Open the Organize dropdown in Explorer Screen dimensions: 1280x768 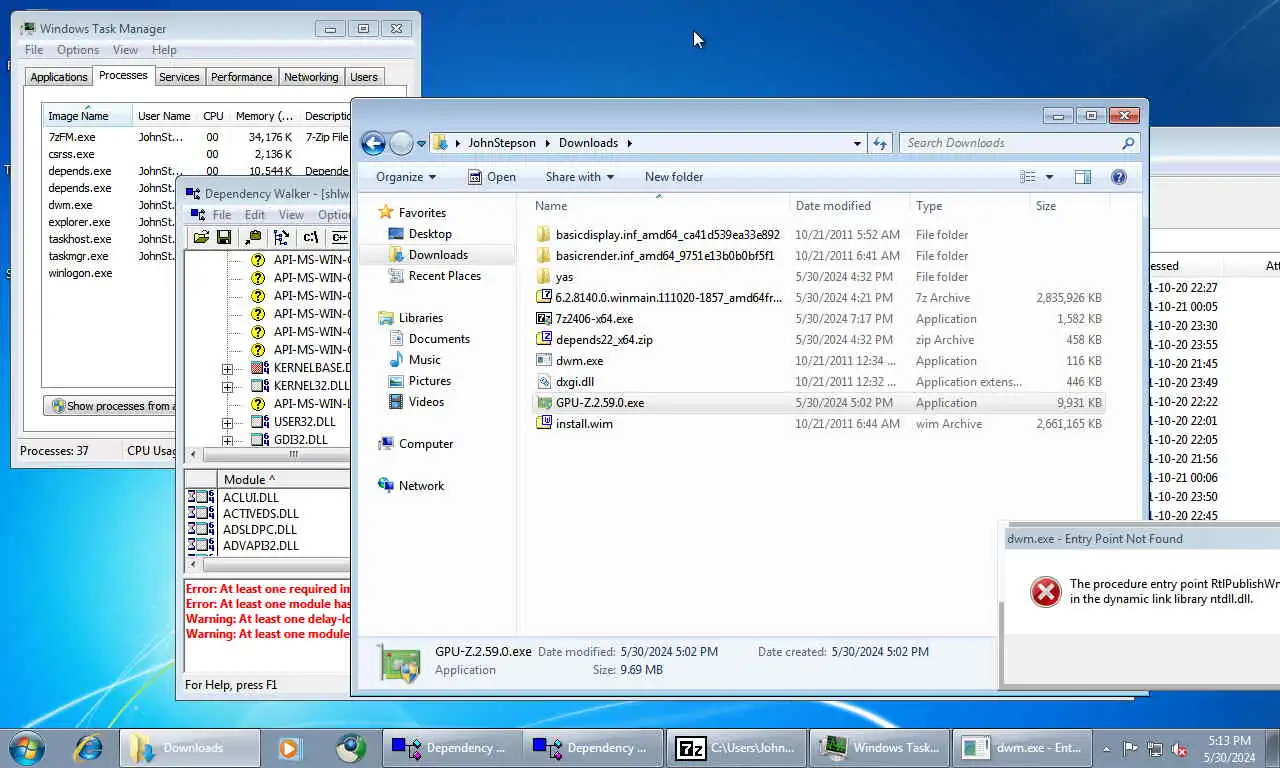tap(406, 177)
